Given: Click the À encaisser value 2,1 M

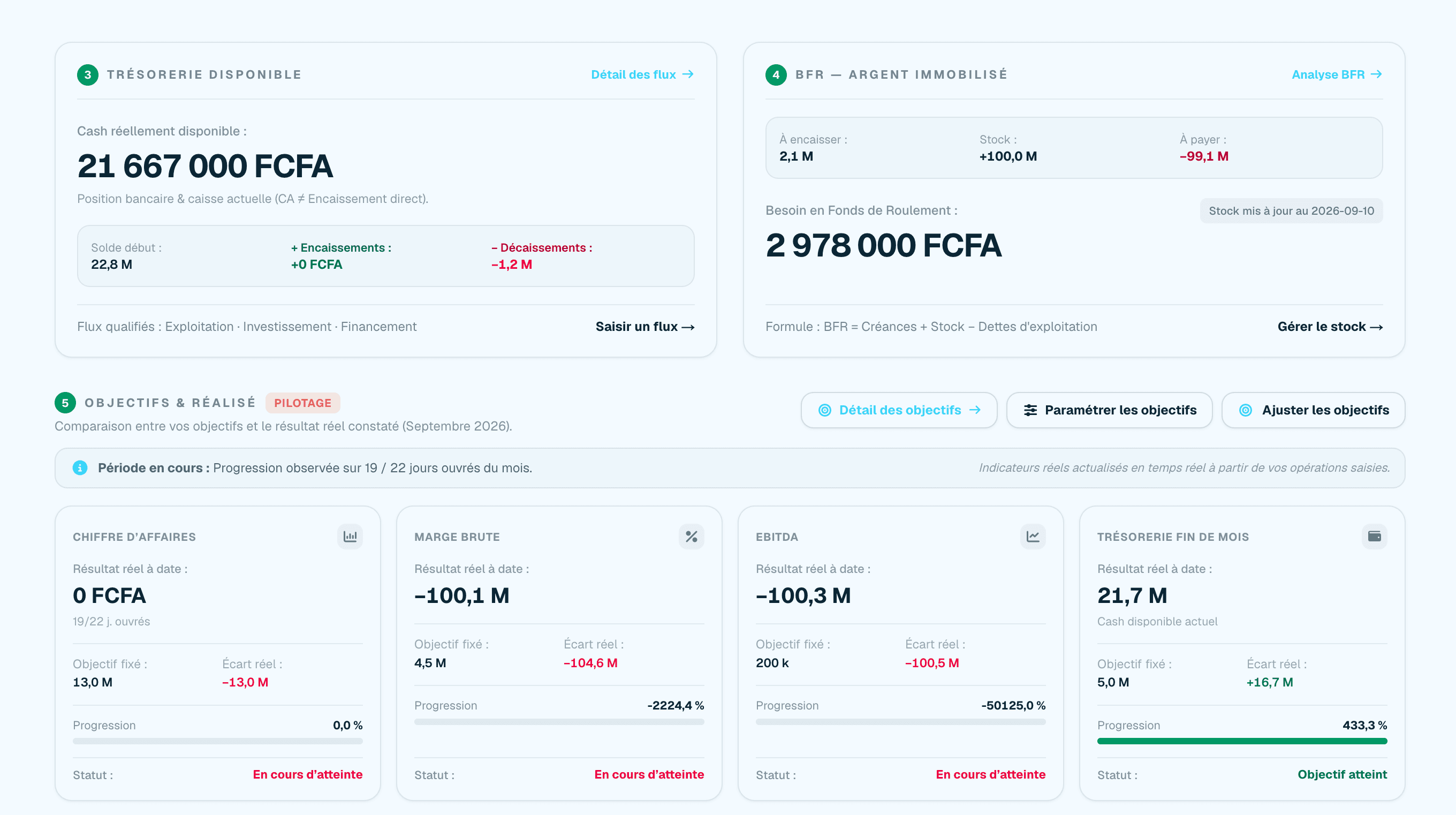Looking at the screenshot, I should coord(796,156).
